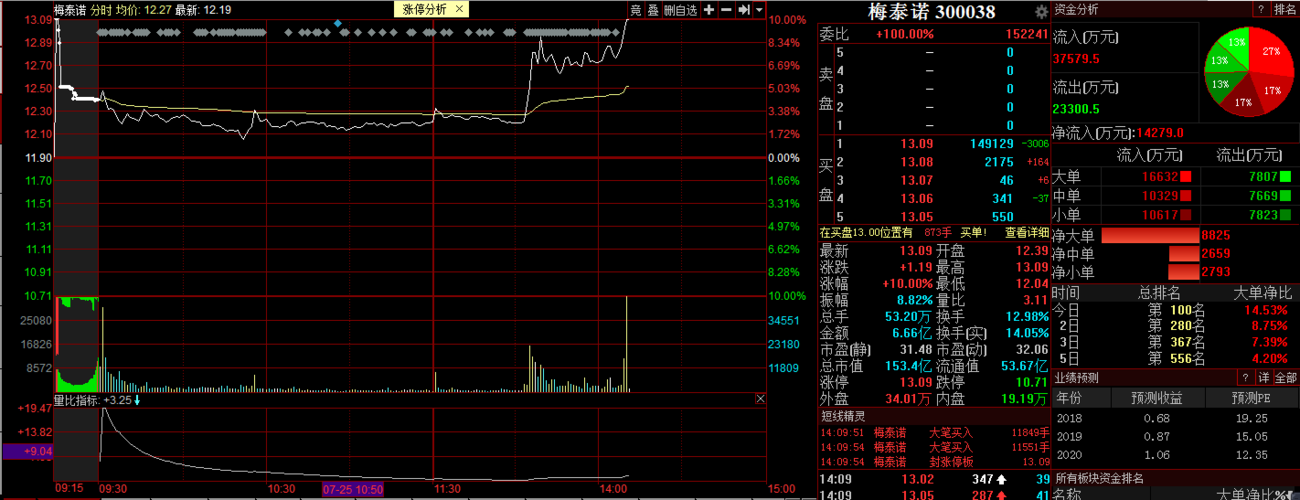Image resolution: width=1300 pixels, height=500 pixels.
Task: Click buy level 2 price 13.08
Action: pos(917,162)
